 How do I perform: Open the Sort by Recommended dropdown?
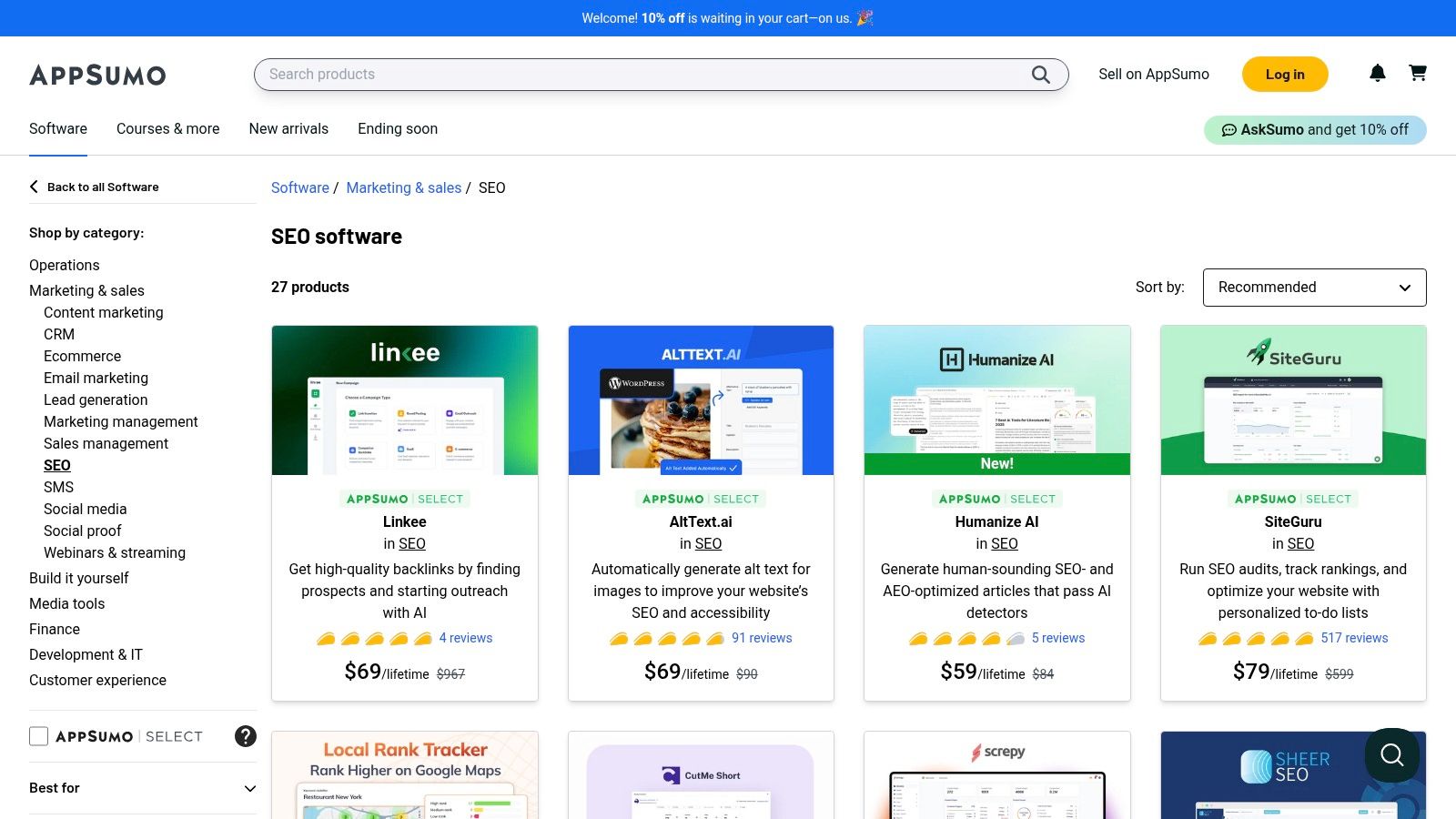1315,288
